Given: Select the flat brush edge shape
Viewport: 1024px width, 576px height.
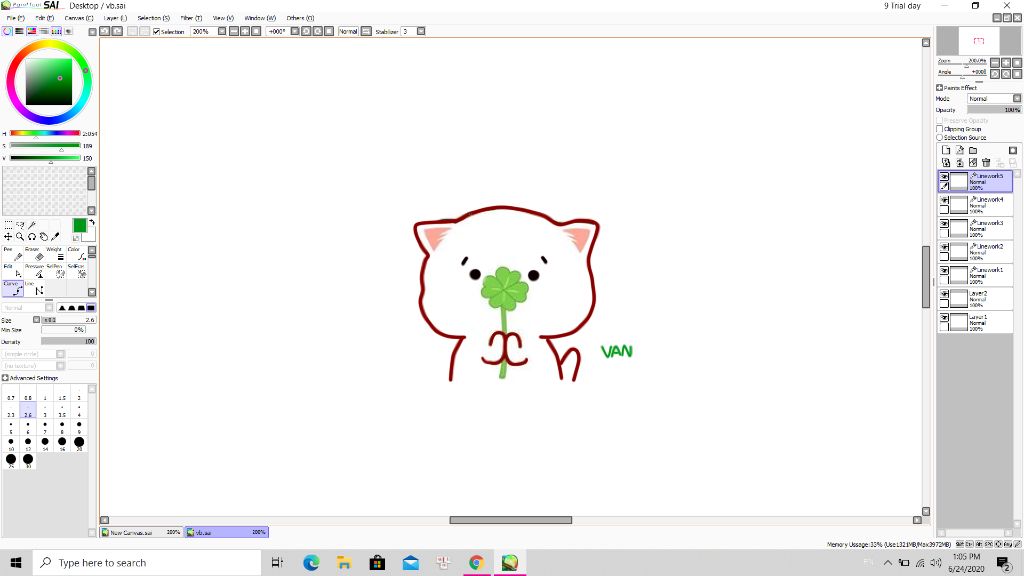Looking at the screenshot, I should click(91, 308).
